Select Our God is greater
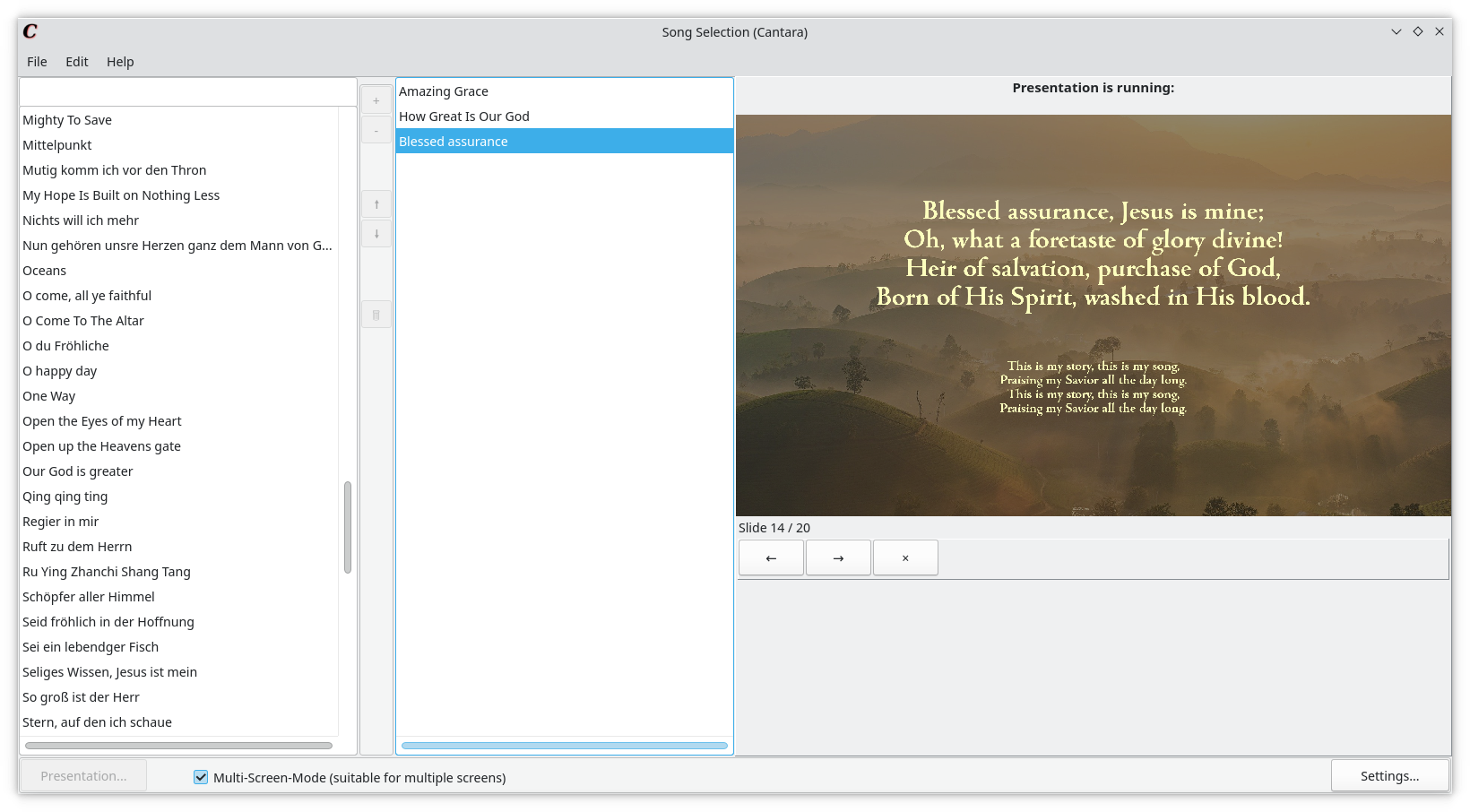1470x812 pixels. click(178, 471)
